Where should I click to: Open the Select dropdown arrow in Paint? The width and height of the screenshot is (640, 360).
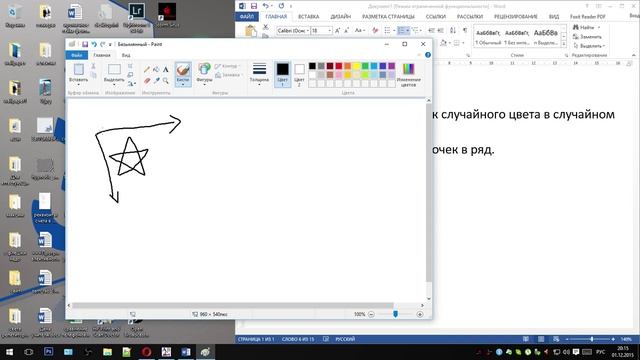coord(114,84)
